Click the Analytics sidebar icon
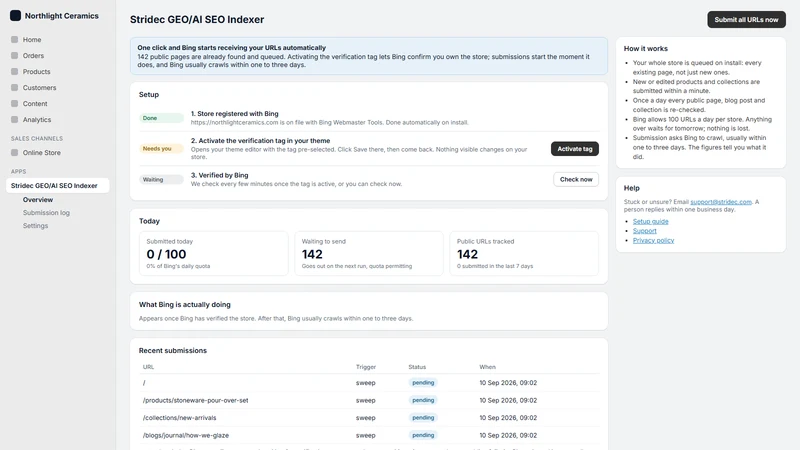This screenshot has width=800, height=450. pos(14,119)
